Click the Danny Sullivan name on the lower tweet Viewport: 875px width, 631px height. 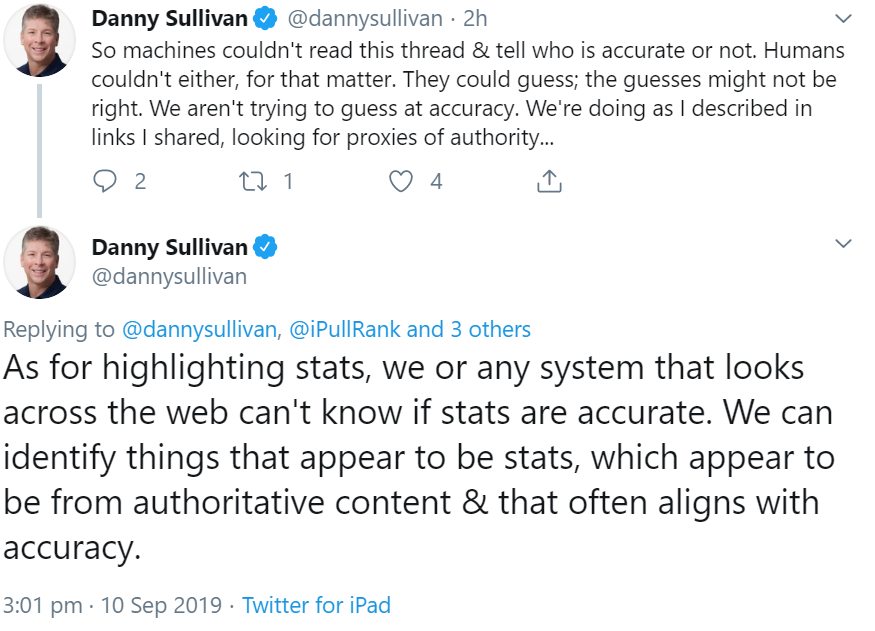(x=169, y=246)
